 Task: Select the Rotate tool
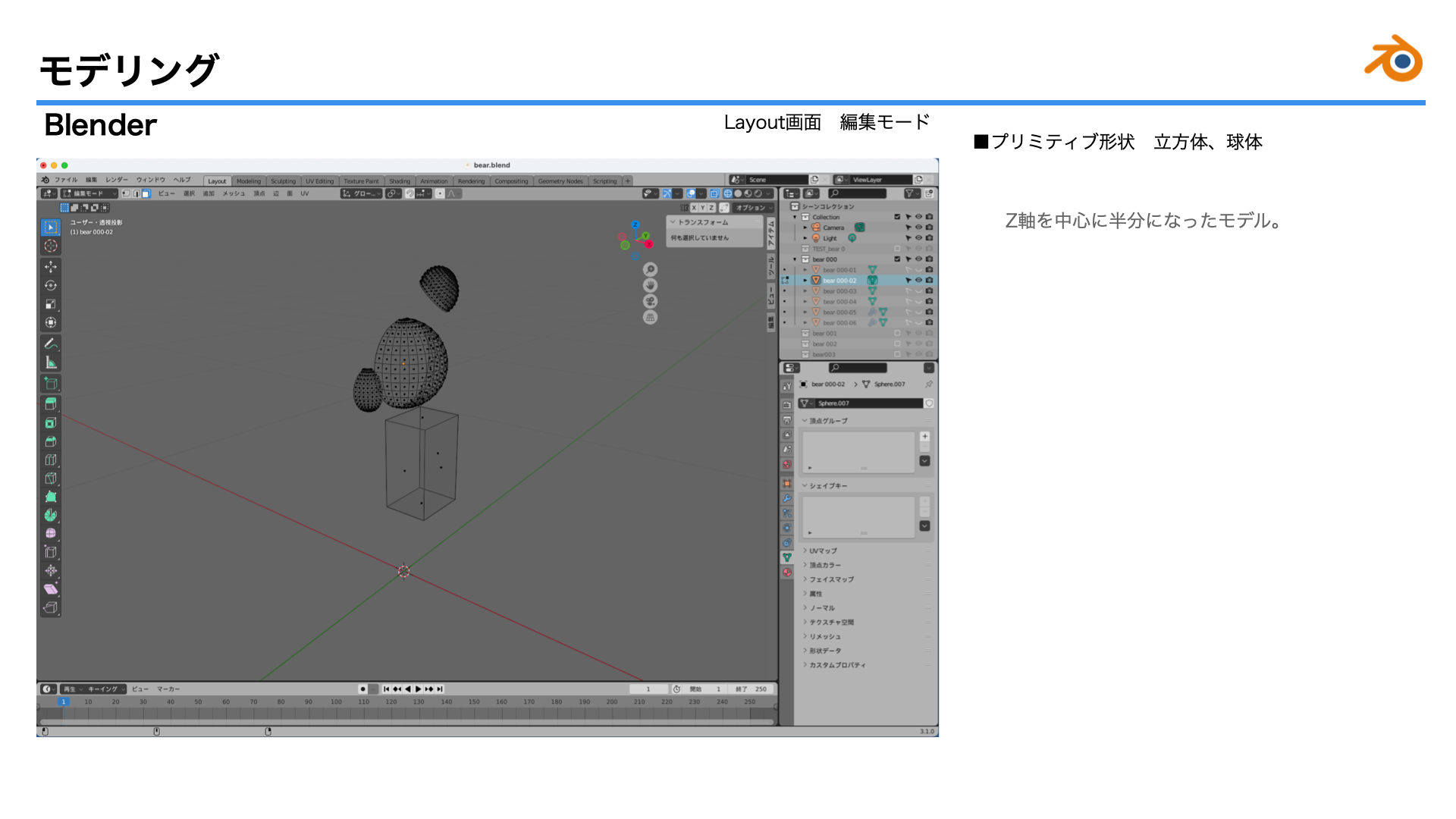(51, 286)
